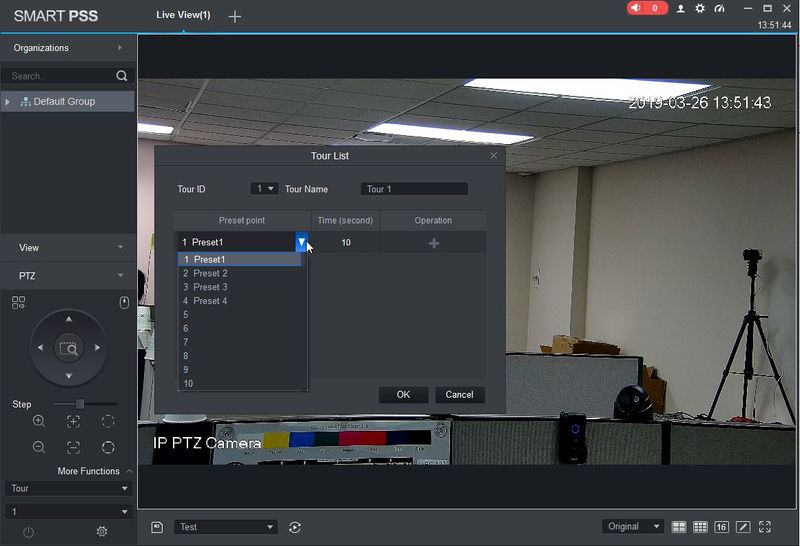
Task: Cancel the Tour List dialog
Action: tap(459, 394)
